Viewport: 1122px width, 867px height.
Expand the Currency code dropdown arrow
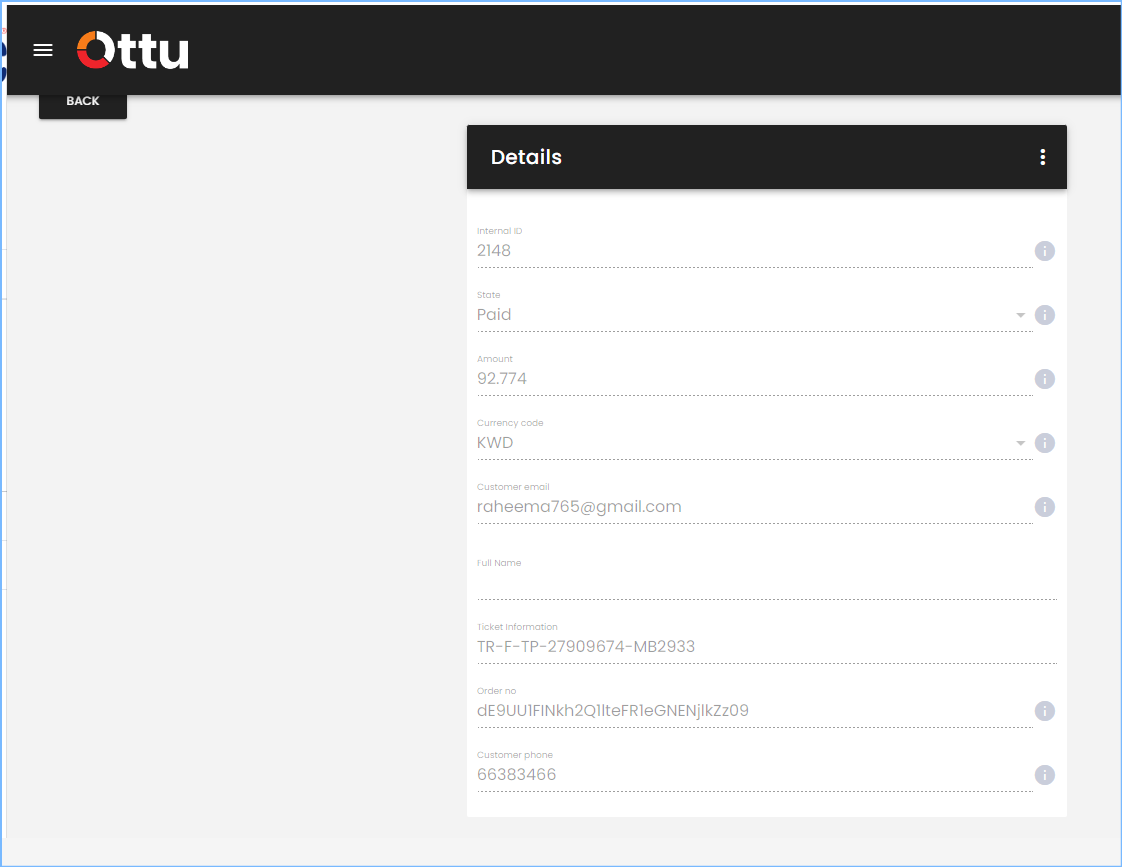pos(1020,443)
